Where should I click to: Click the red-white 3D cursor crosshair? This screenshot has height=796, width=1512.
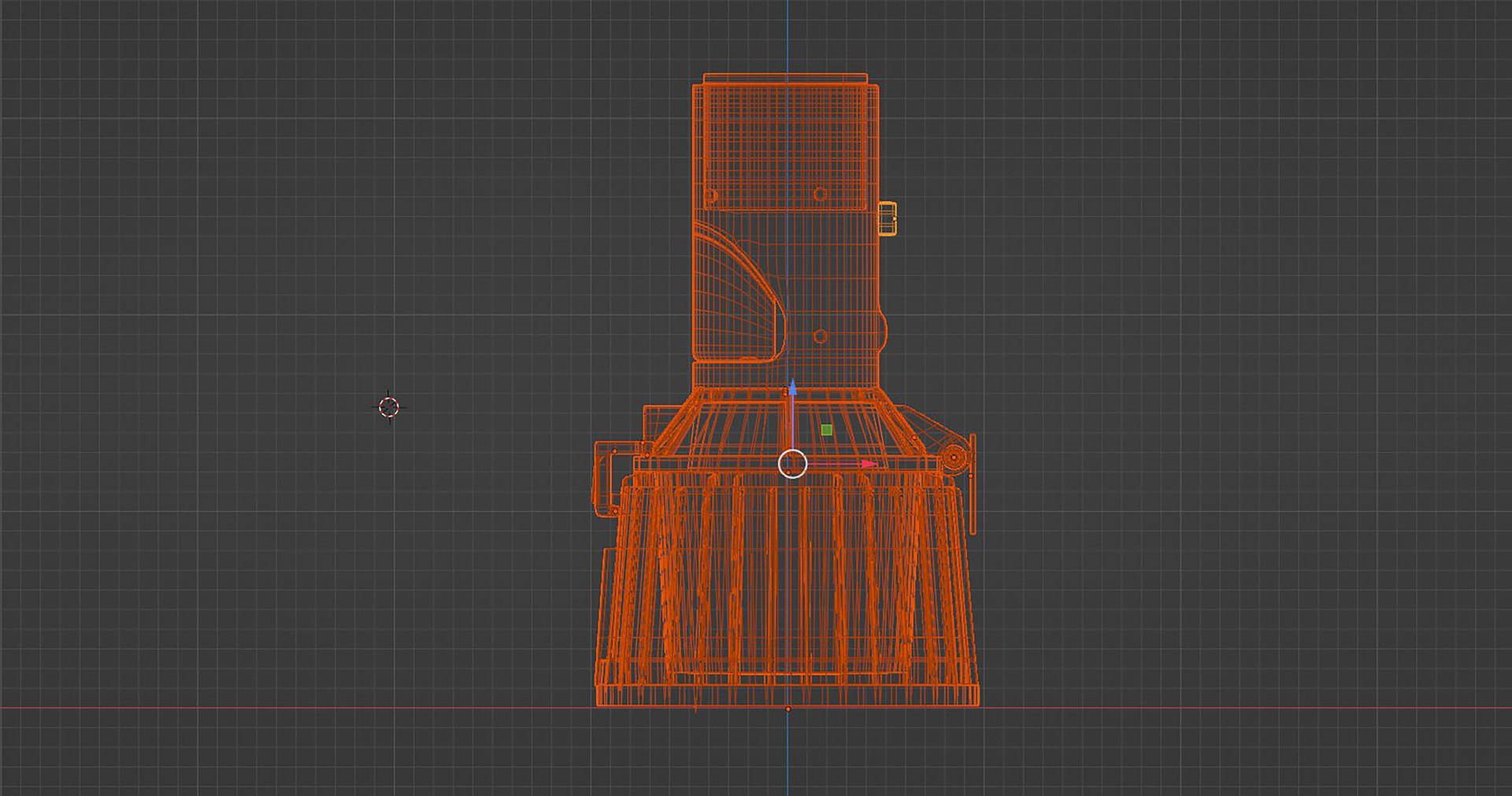tap(389, 407)
